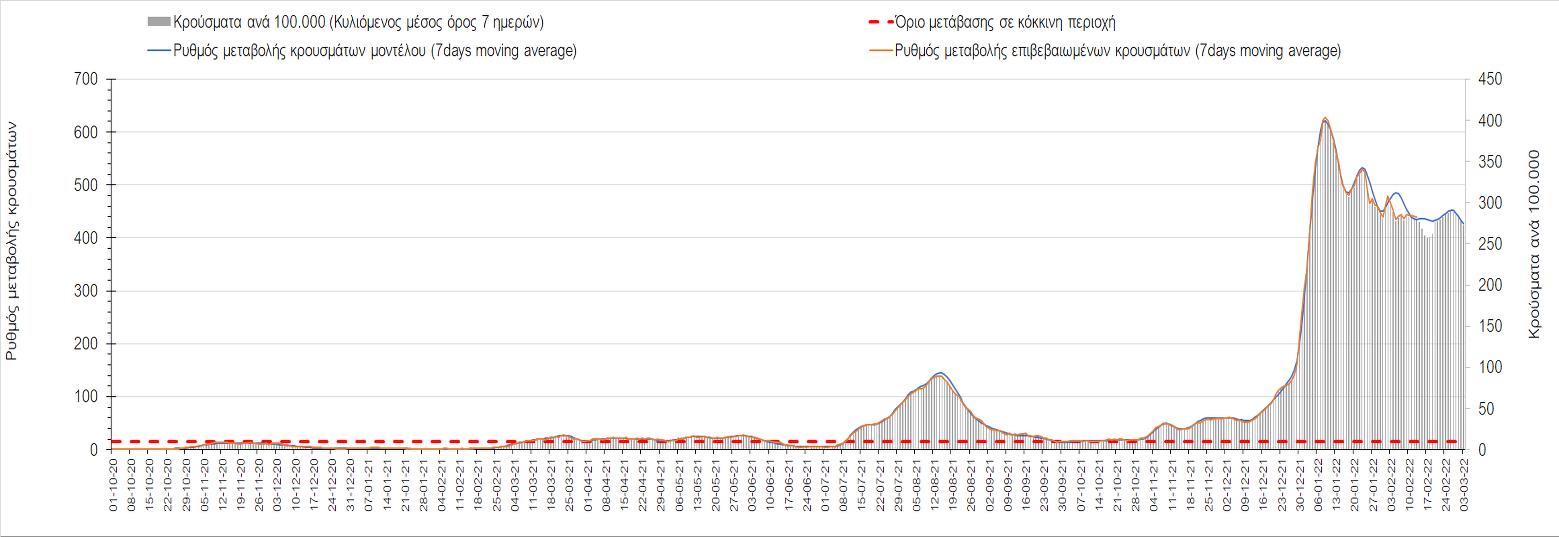1559x537 pixels.
Task: Click left axis title 'Ρυθμός μεταβολής κρουσμάτων'
Action: click(13, 240)
